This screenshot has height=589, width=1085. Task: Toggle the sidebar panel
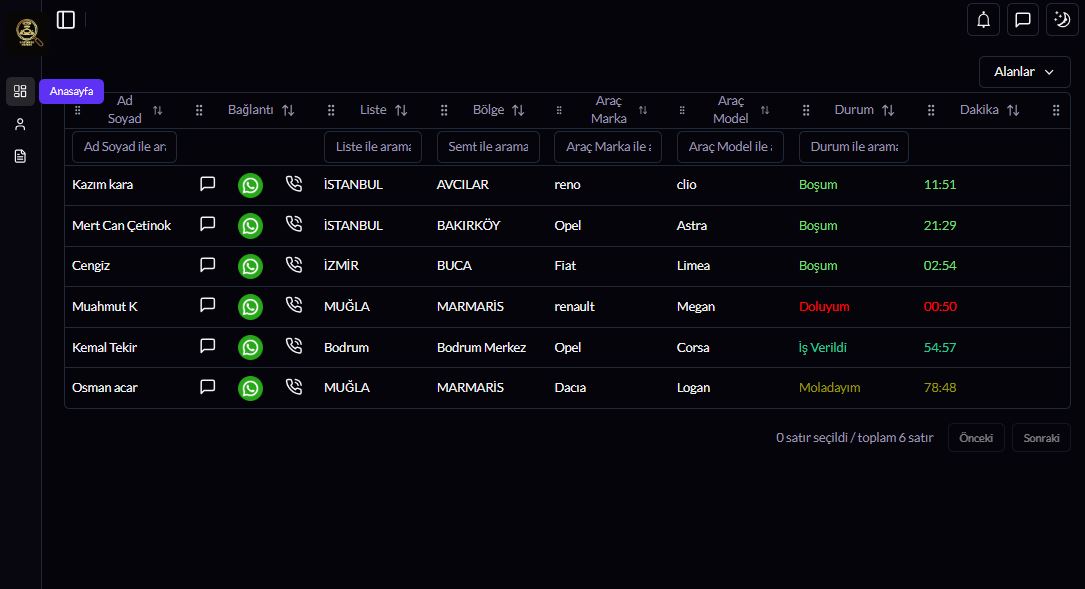coord(66,19)
